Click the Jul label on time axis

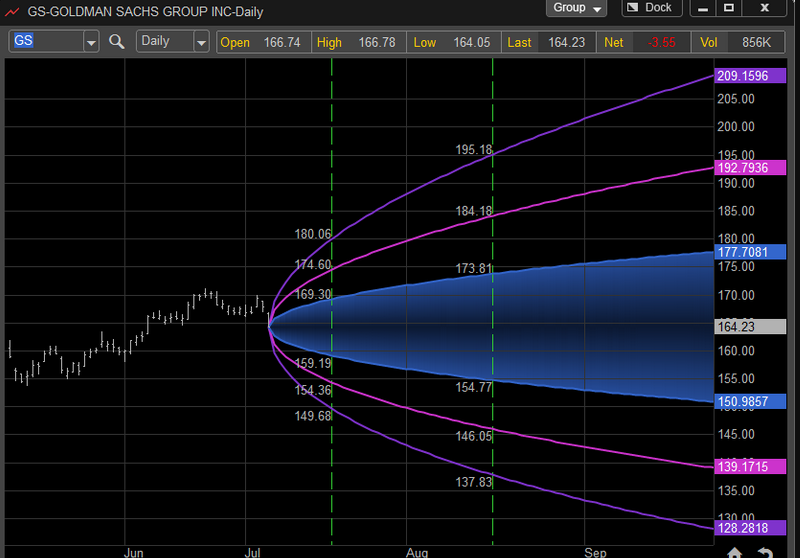click(x=253, y=553)
